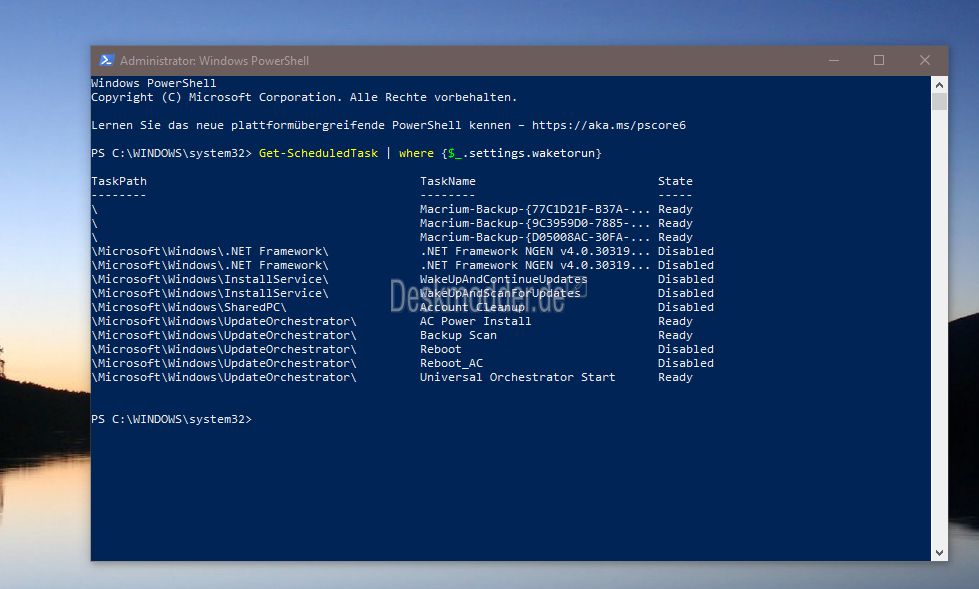Click the 'TaskPath' column header

(119, 181)
